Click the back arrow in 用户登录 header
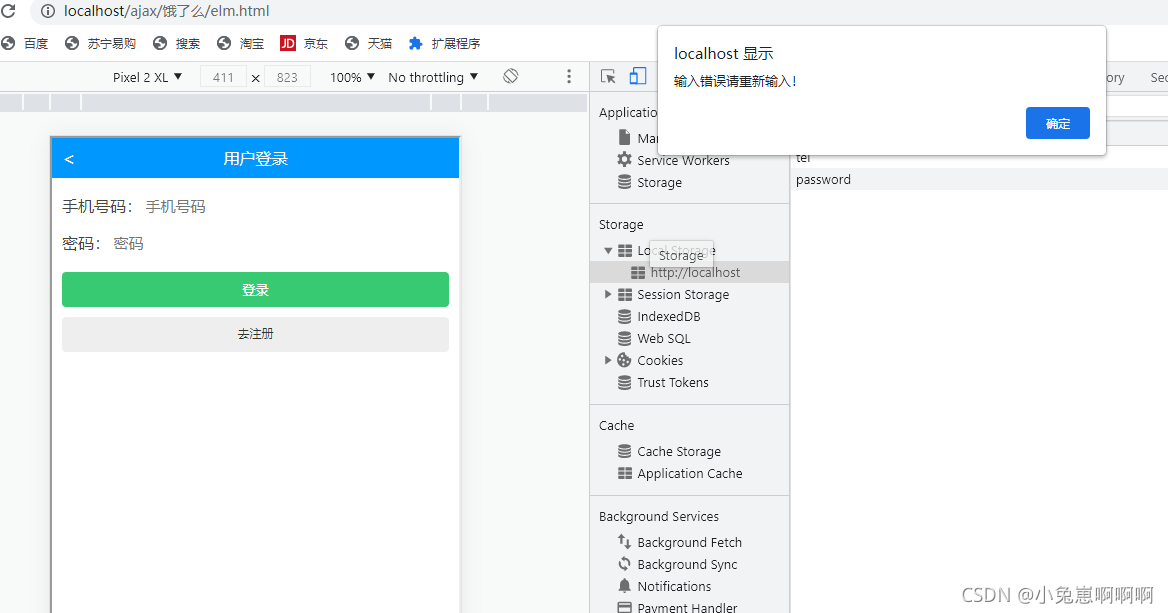This screenshot has height=613, width=1168. coord(69,159)
